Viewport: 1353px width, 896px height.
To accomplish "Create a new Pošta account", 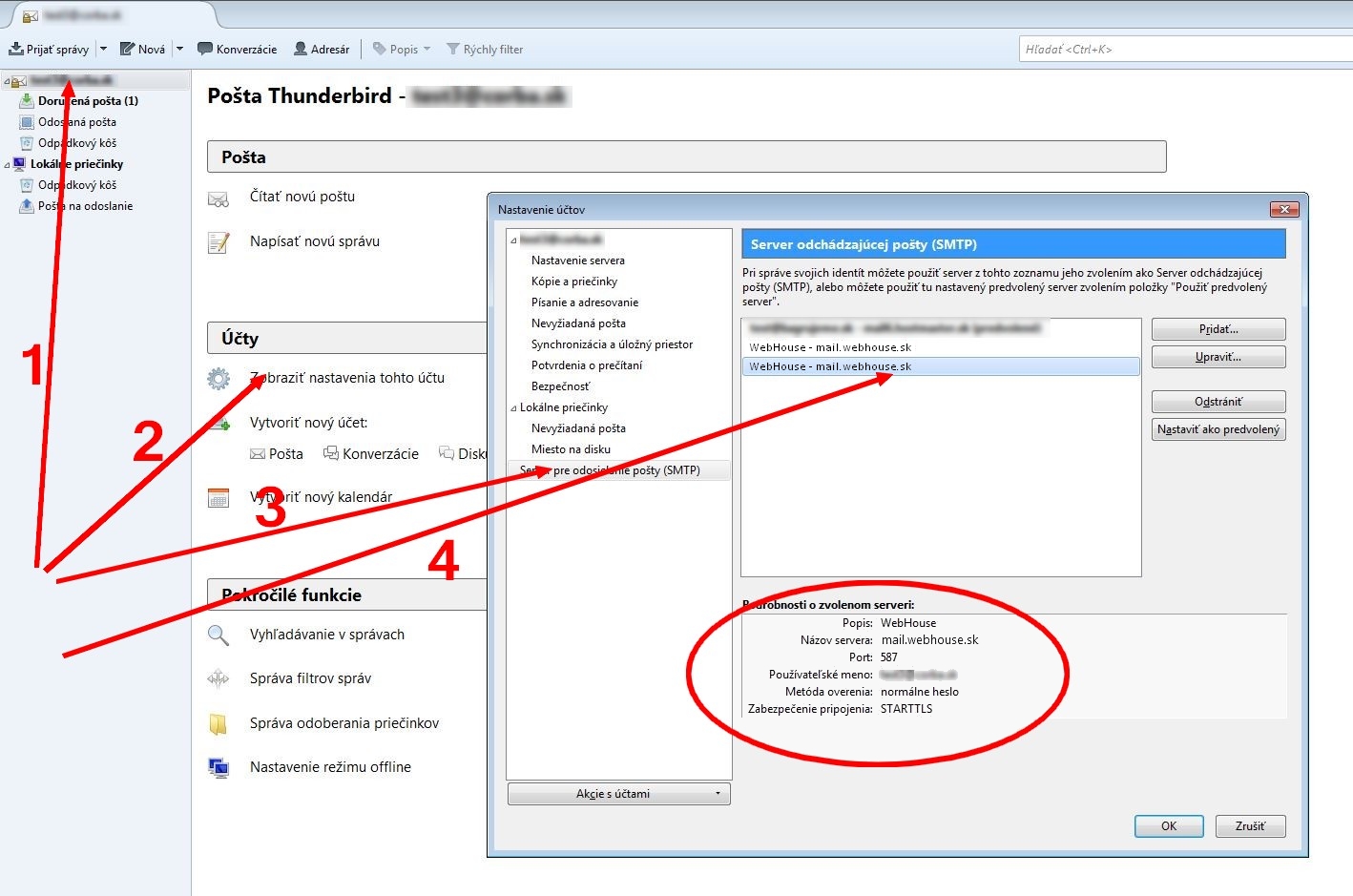I will tap(277, 453).
